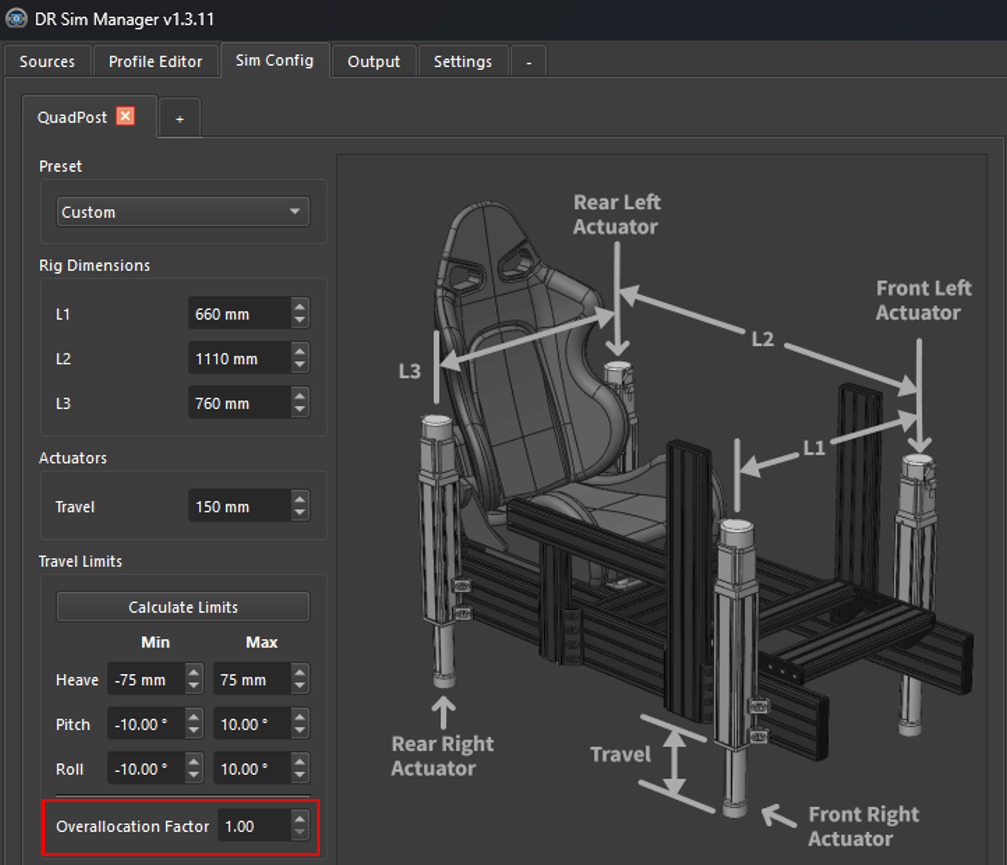
Task: Increase Heave Max value with up arrow
Action: pyautogui.click(x=300, y=672)
